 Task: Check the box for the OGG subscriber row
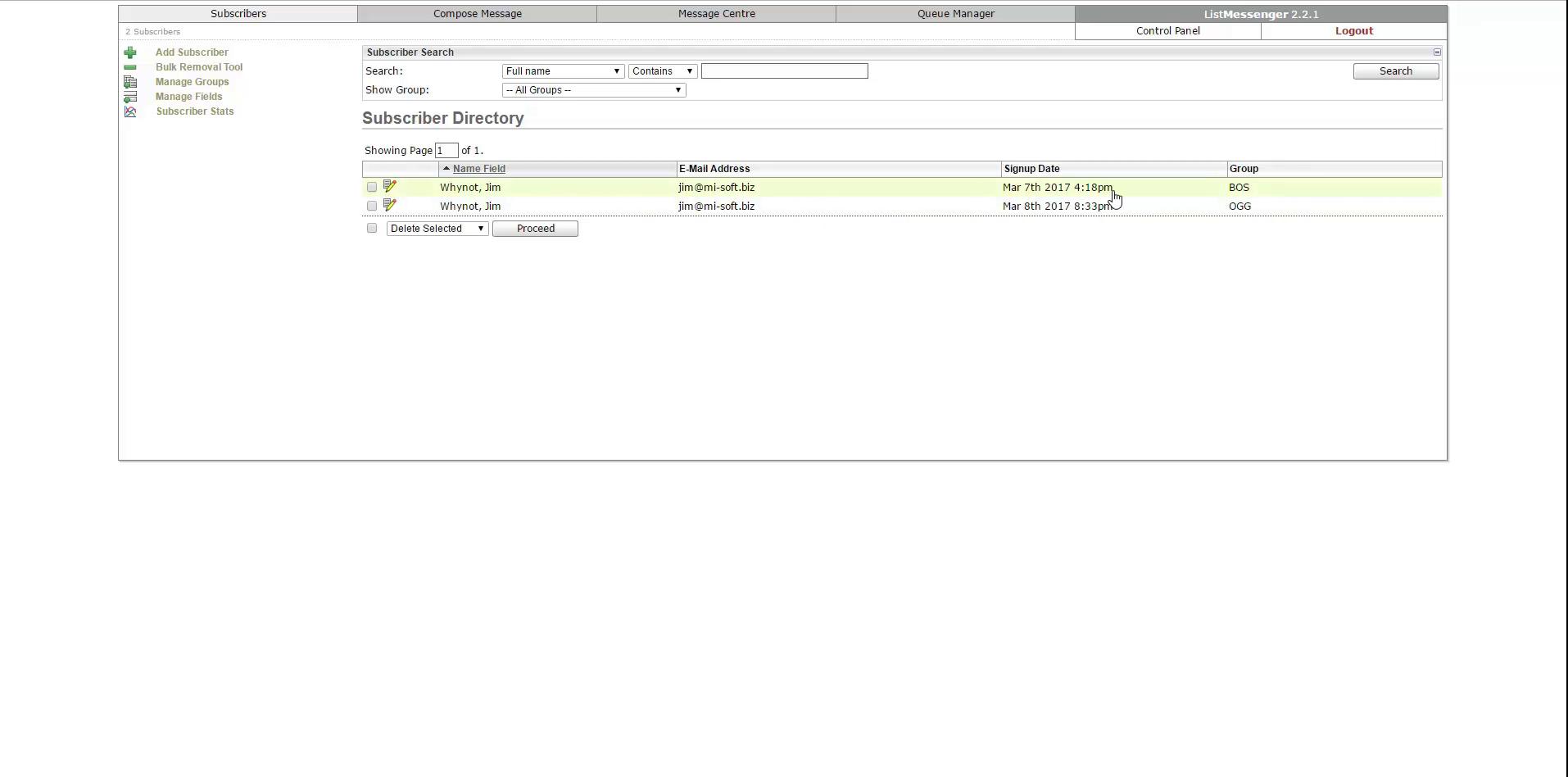tap(372, 206)
